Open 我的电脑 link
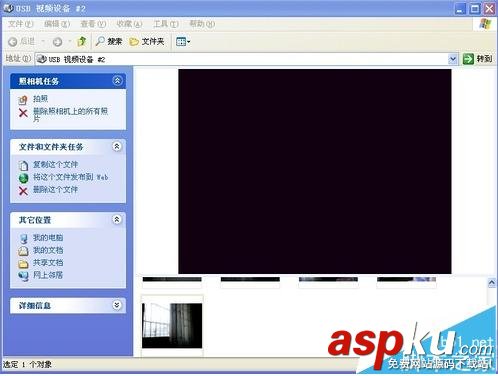The height and width of the screenshot is (376, 498). click(x=48, y=238)
